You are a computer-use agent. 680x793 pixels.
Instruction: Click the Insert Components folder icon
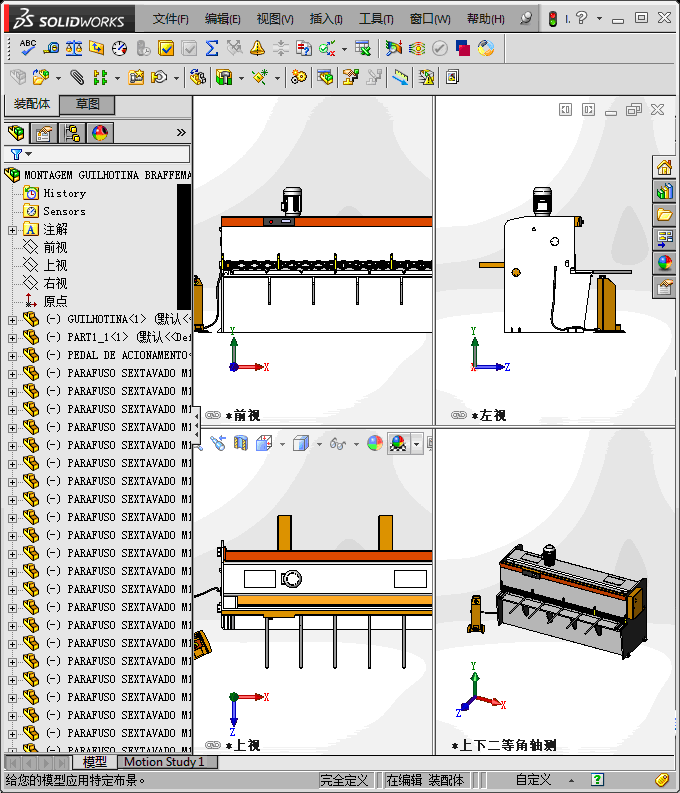(x=41, y=77)
